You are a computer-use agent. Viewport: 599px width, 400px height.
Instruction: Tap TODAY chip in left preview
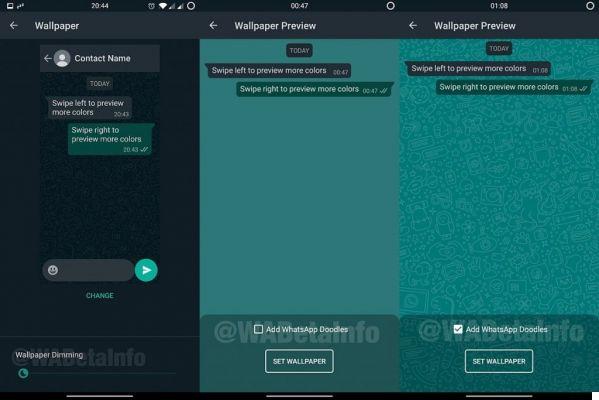pyautogui.click(x=100, y=84)
